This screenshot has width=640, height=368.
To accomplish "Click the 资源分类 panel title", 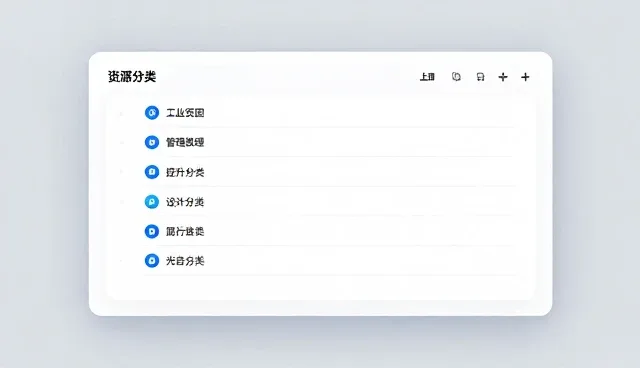I will (x=132, y=77).
